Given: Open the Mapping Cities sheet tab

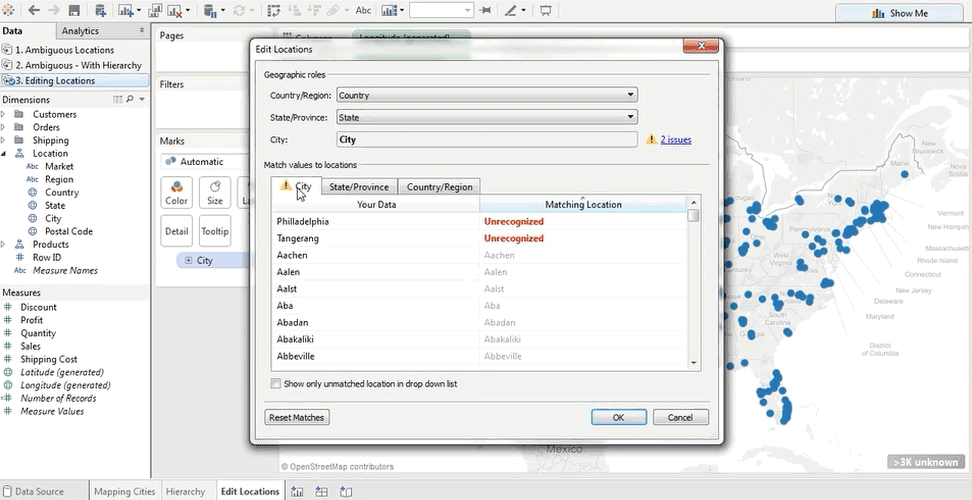Looking at the screenshot, I should (x=124, y=491).
